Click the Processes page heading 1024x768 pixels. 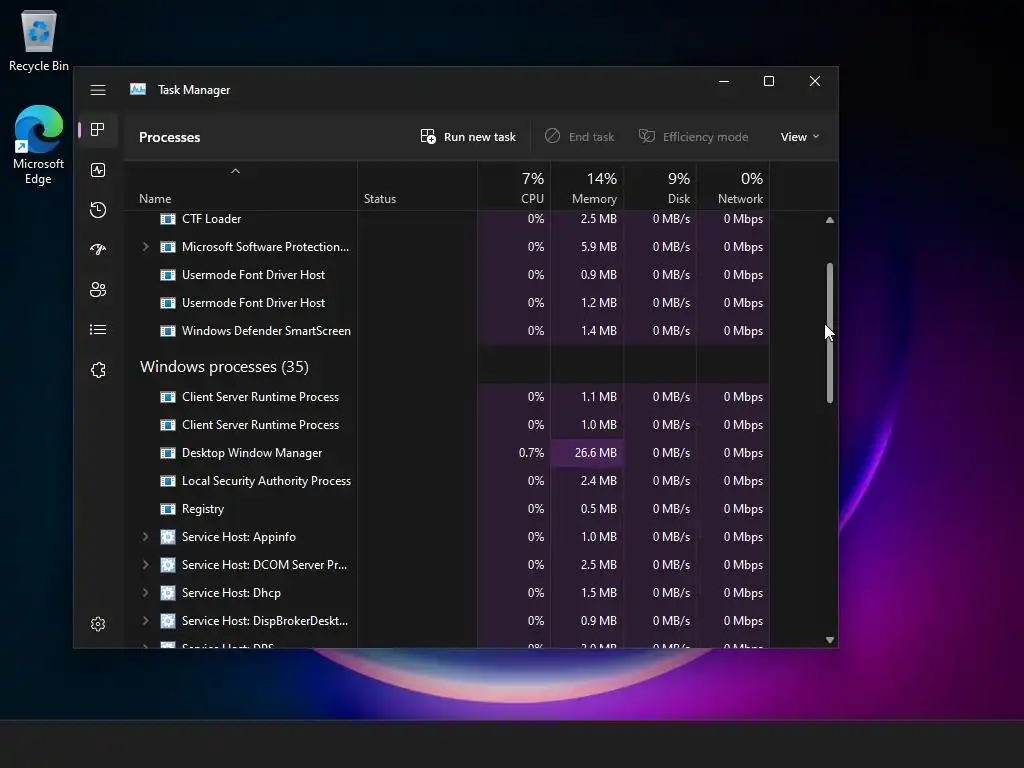pyautogui.click(x=170, y=137)
